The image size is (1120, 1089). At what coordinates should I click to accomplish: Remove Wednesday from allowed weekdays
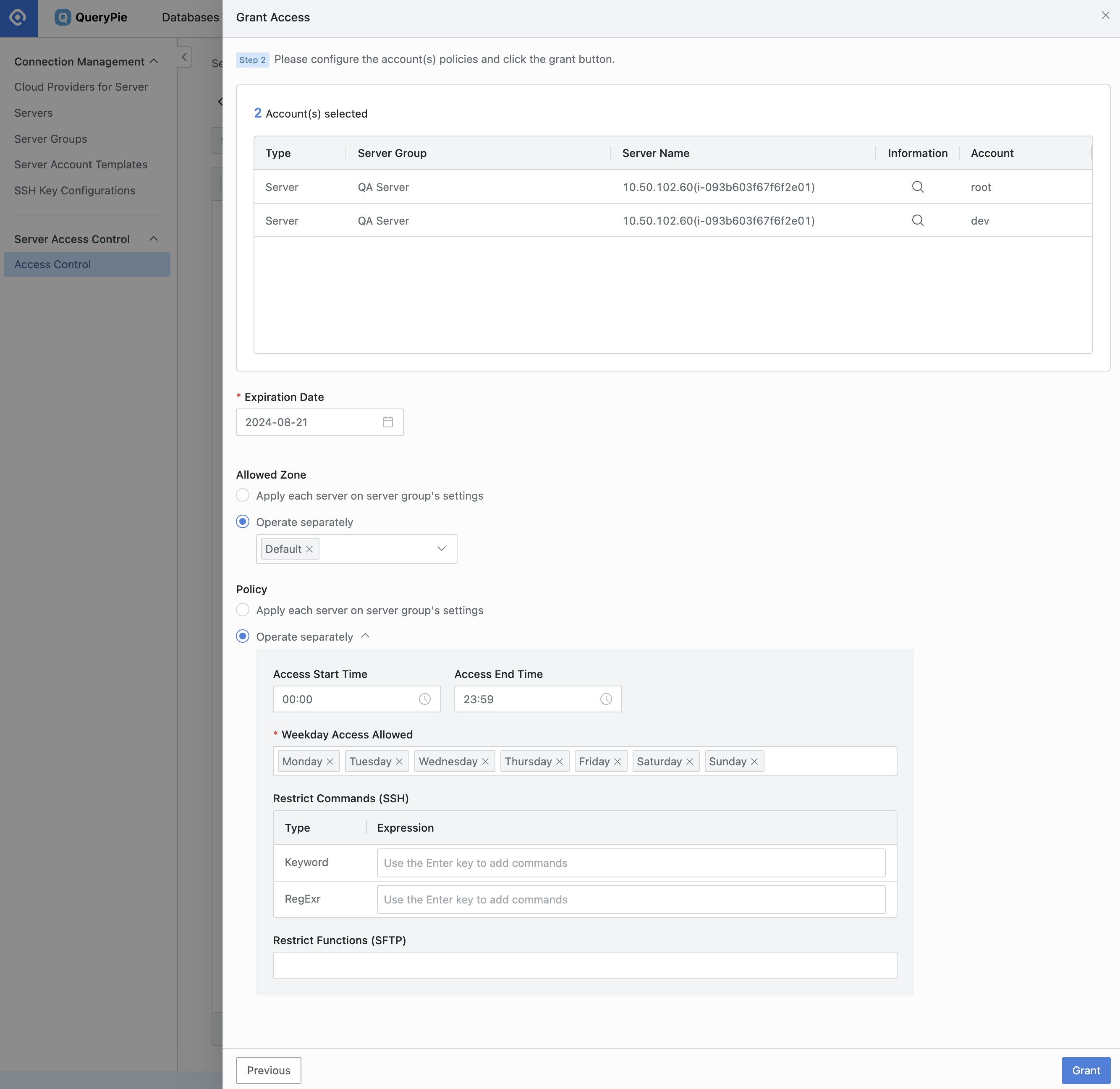click(485, 762)
